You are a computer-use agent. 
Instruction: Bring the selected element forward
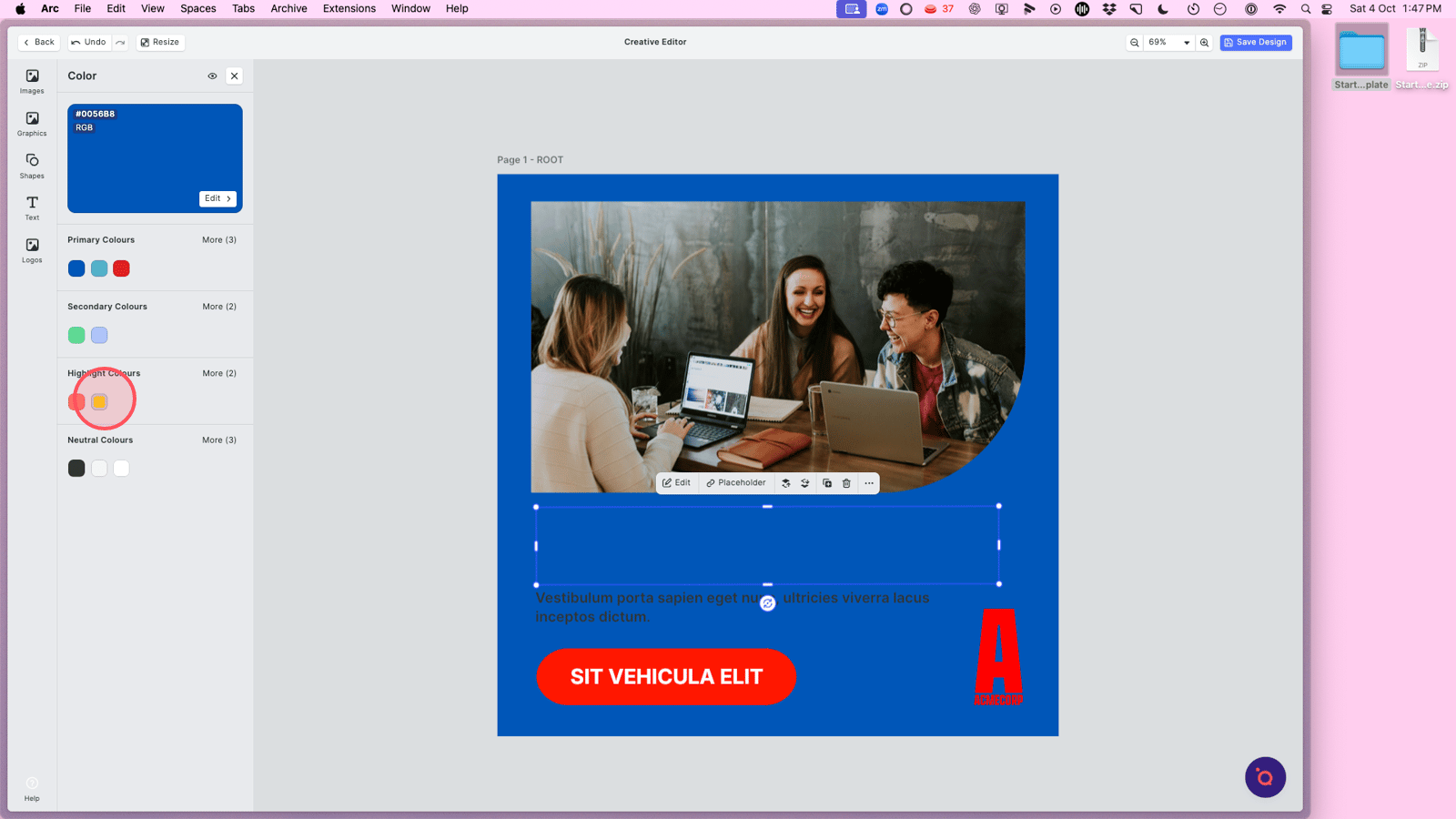(786, 483)
